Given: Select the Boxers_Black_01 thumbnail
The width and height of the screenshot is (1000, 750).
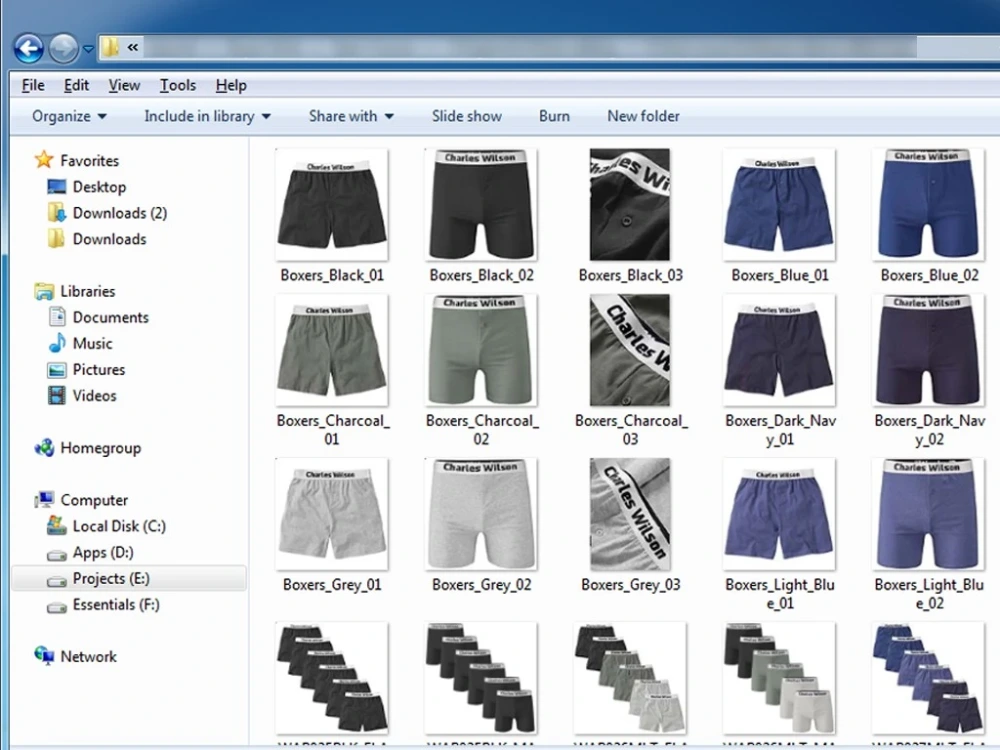Looking at the screenshot, I should pos(332,204).
